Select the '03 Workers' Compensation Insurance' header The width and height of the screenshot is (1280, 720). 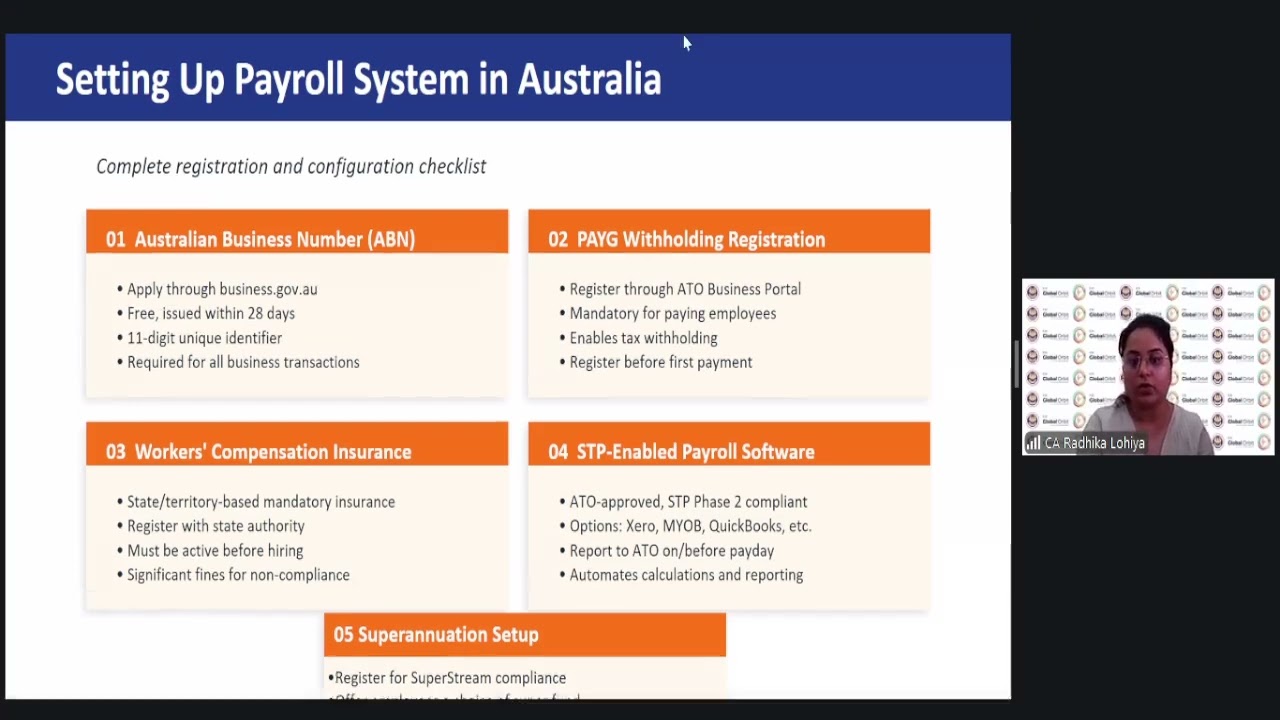297,444
